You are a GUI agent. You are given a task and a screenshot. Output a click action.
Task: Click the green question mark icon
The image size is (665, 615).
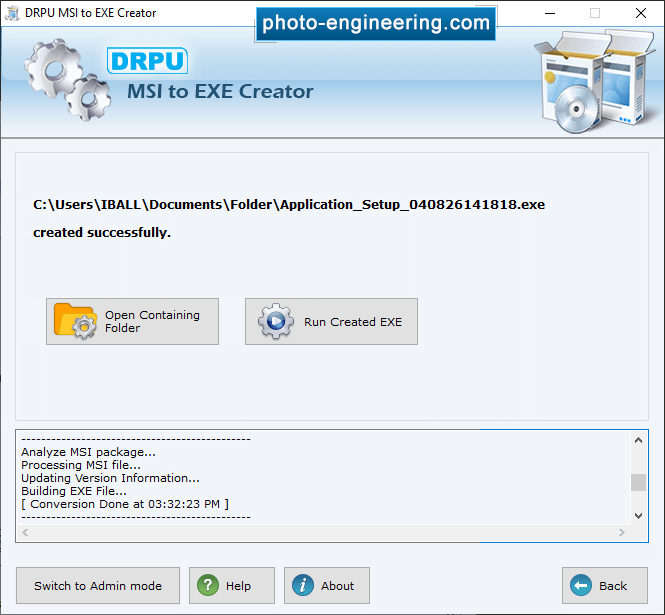208,586
